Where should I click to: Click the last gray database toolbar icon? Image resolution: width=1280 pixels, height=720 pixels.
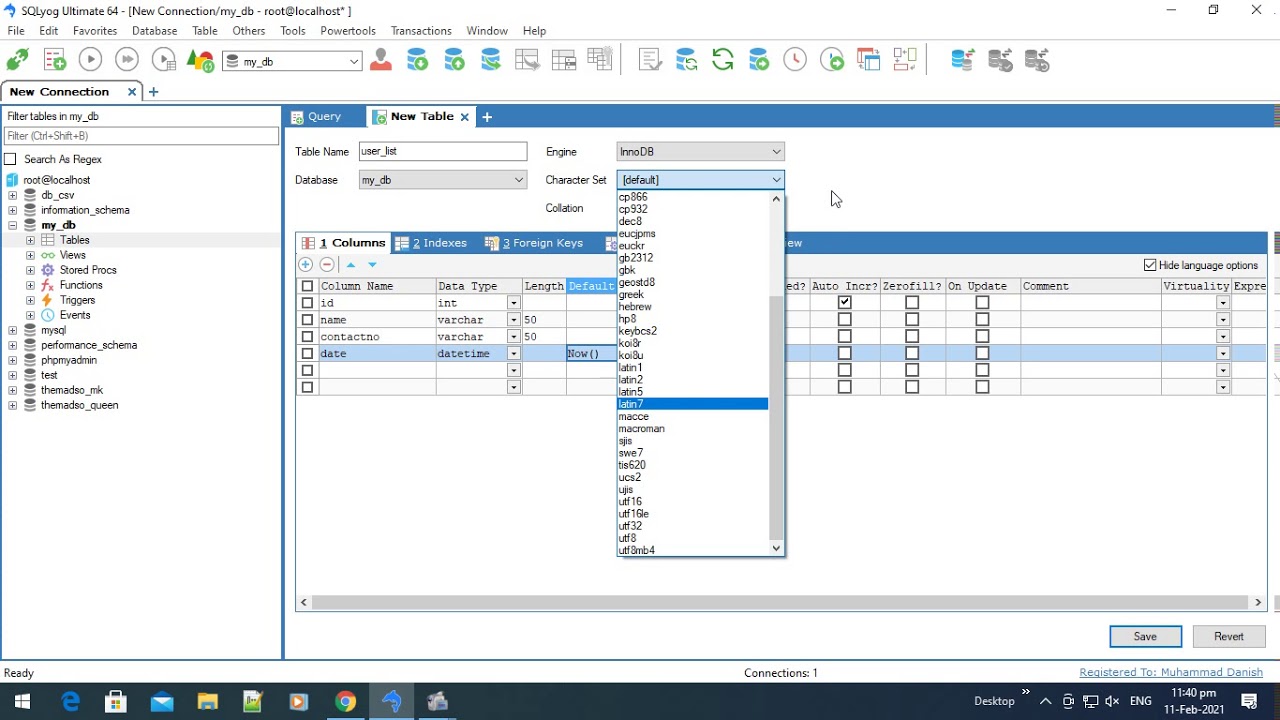(1037, 60)
